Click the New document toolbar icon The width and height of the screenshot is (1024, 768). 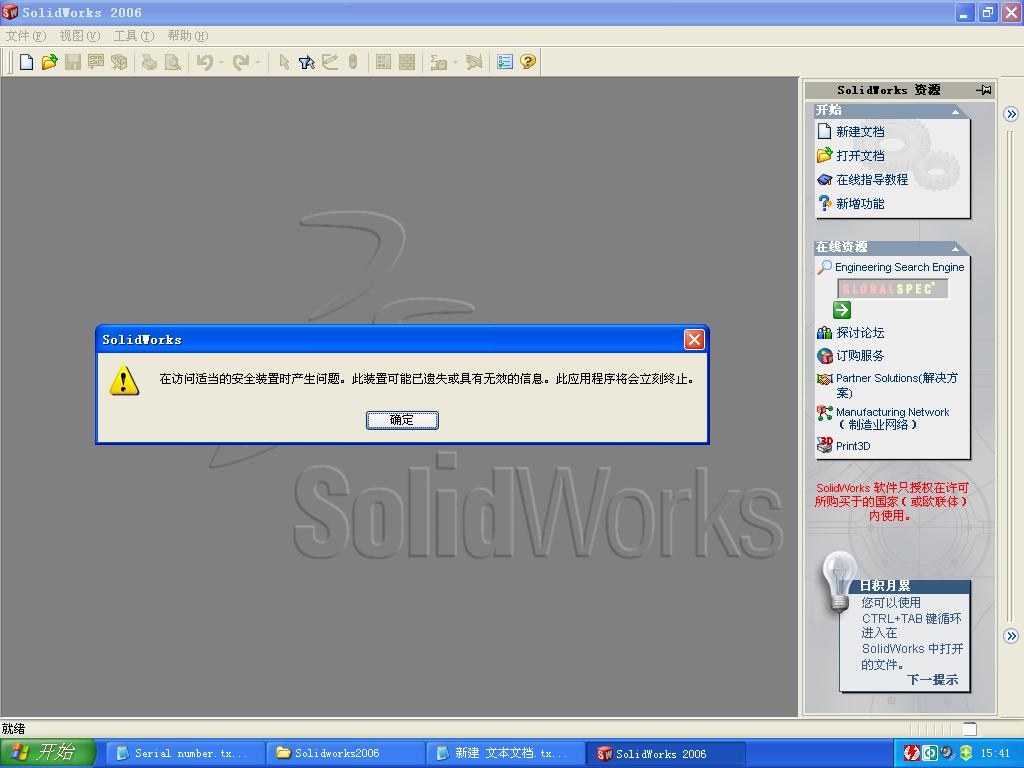26,62
